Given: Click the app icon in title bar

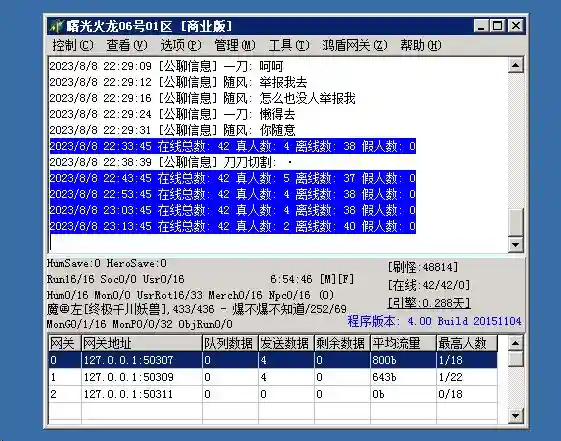Looking at the screenshot, I should [56, 26].
